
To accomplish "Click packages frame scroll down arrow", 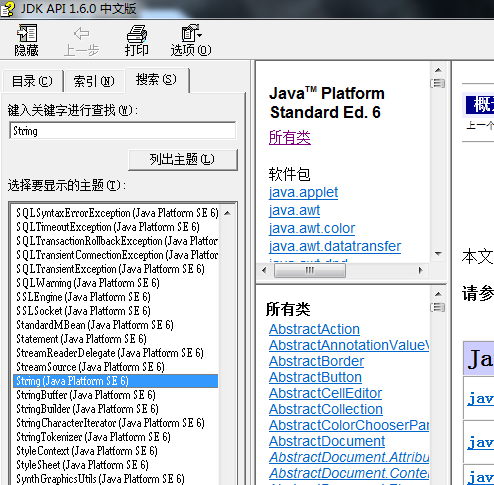I will pos(438,254).
